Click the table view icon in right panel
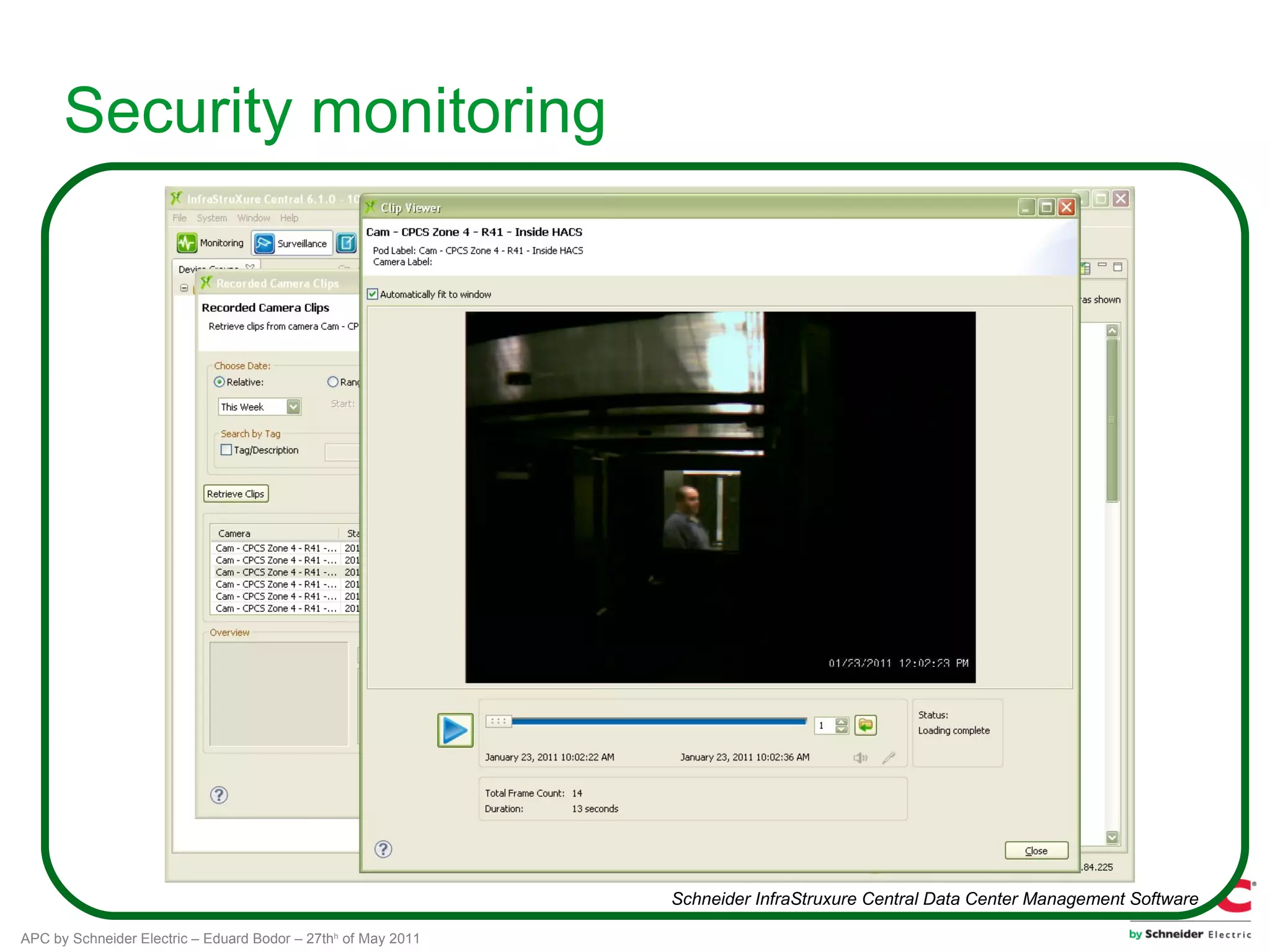Screen dimensions: 1270x952 click(x=1085, y=268)
